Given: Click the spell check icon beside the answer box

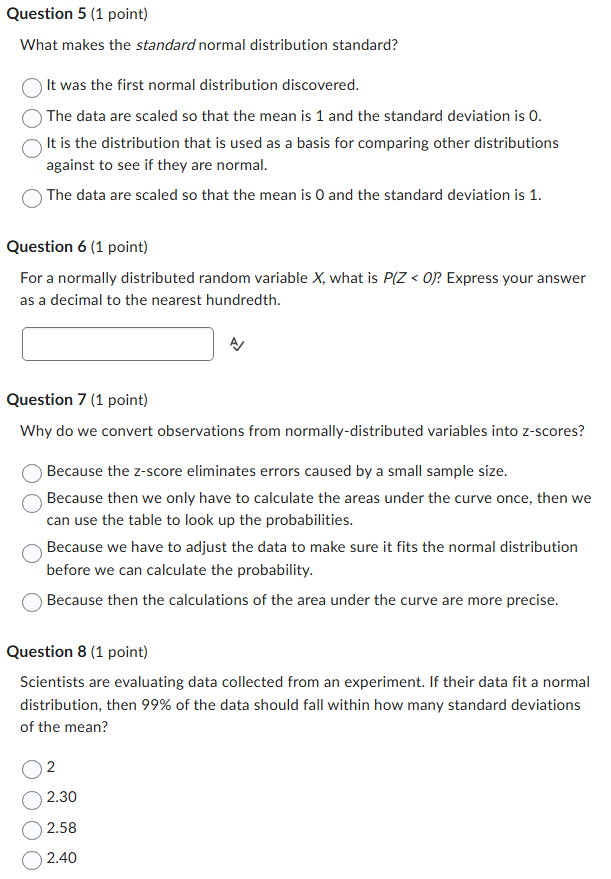Looking at the screenshot, I should point(236,344).
